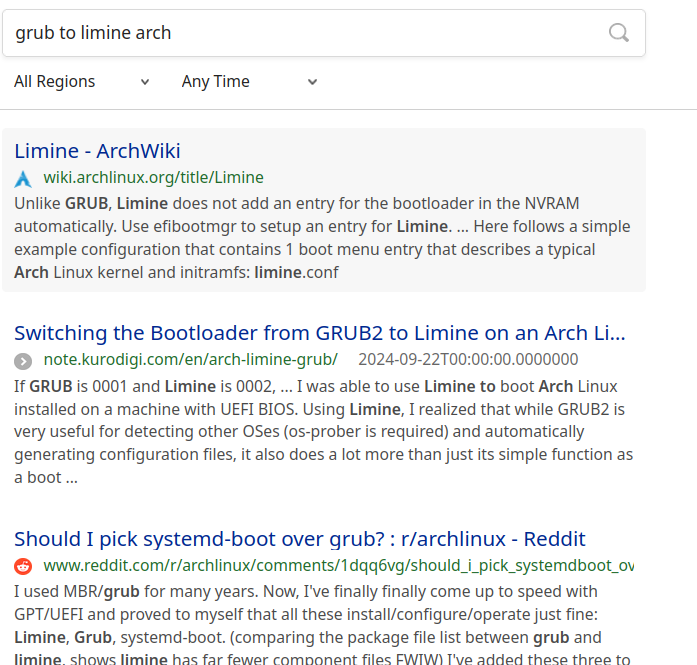Open Switching the Bootloader from GRUB2 to Limine result
Image resolution: width=697 pixels, height=665 pixels.
320,333
